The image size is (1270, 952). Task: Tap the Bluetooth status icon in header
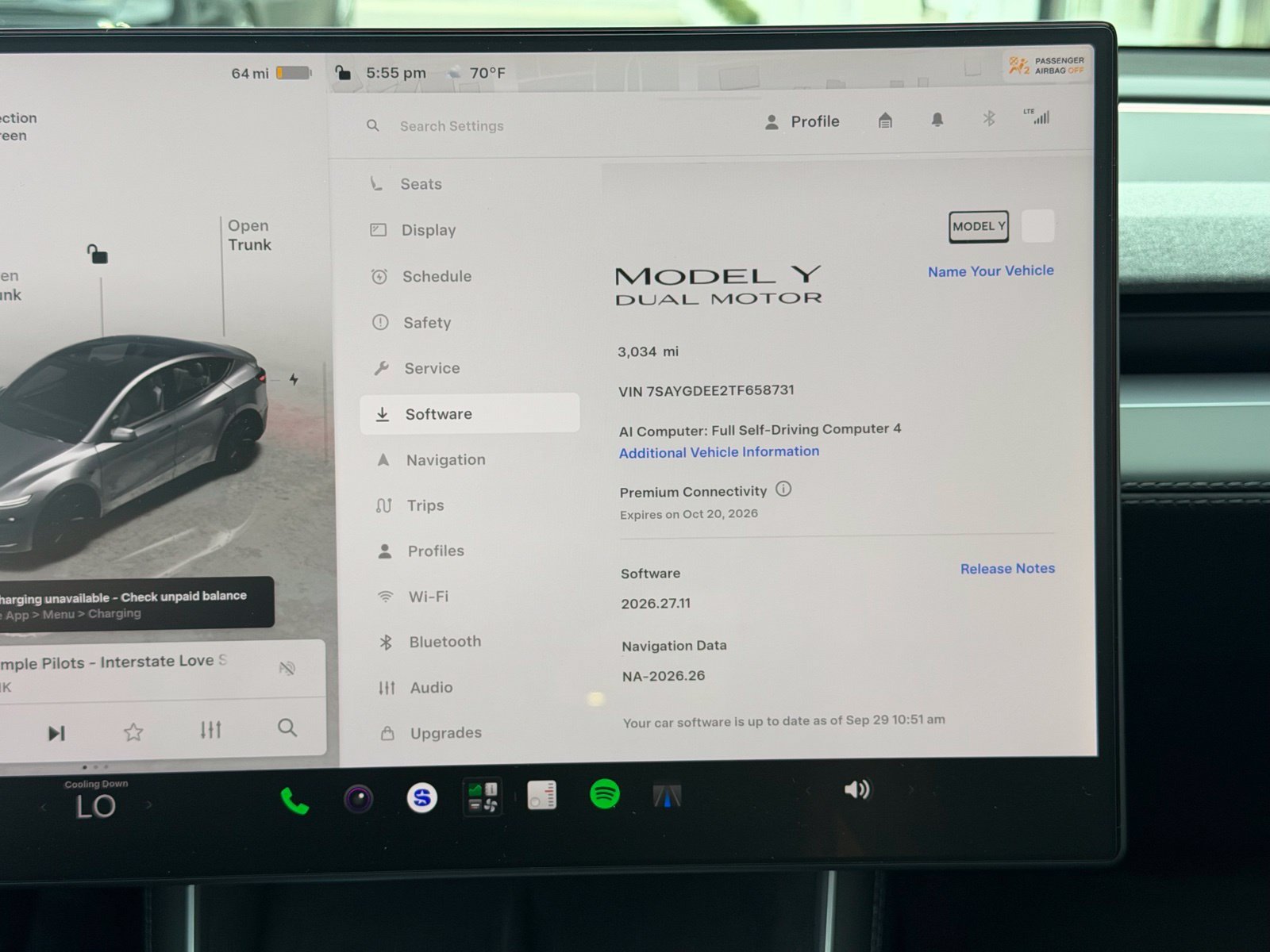(x=989, y=119)
